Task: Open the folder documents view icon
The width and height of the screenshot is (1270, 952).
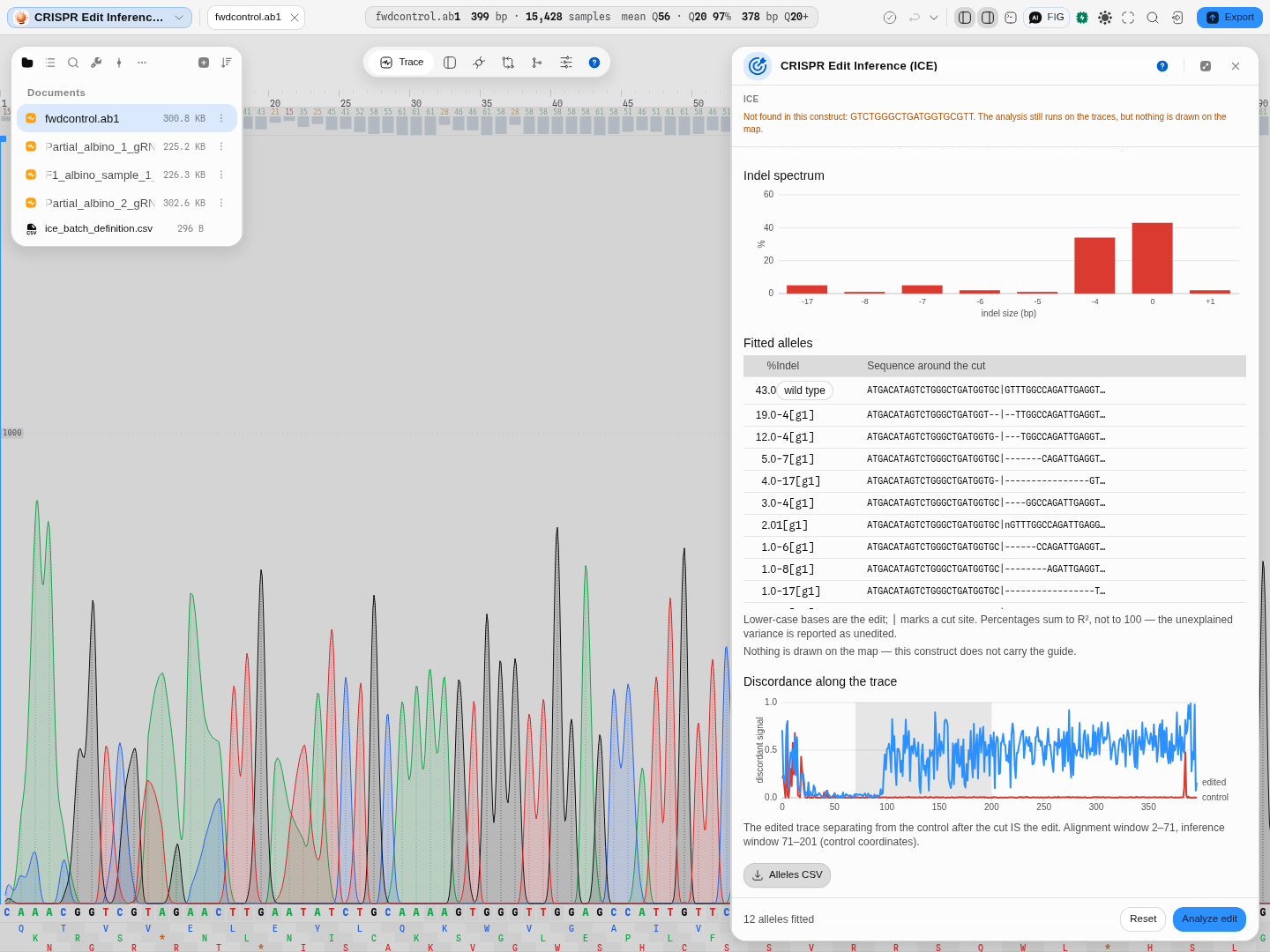Action: click(27, 63)
